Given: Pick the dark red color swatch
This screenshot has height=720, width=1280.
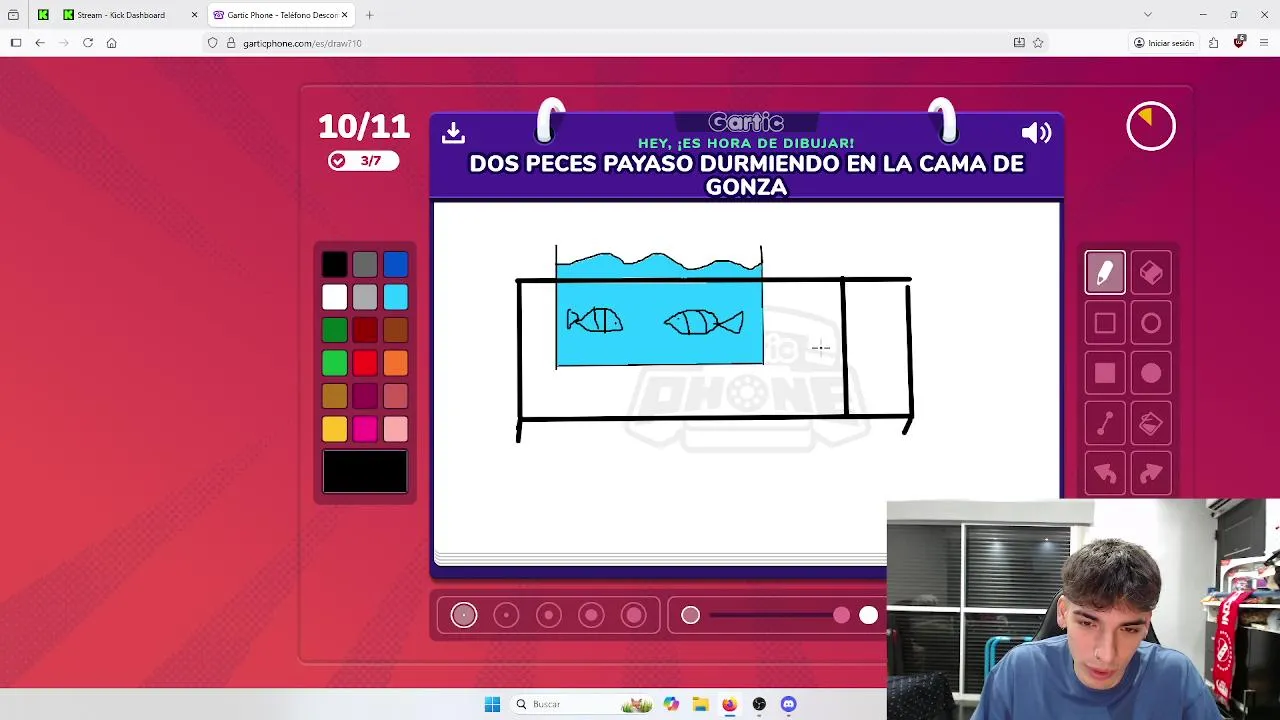Looking at the screenshot, I should click(365, 330).
